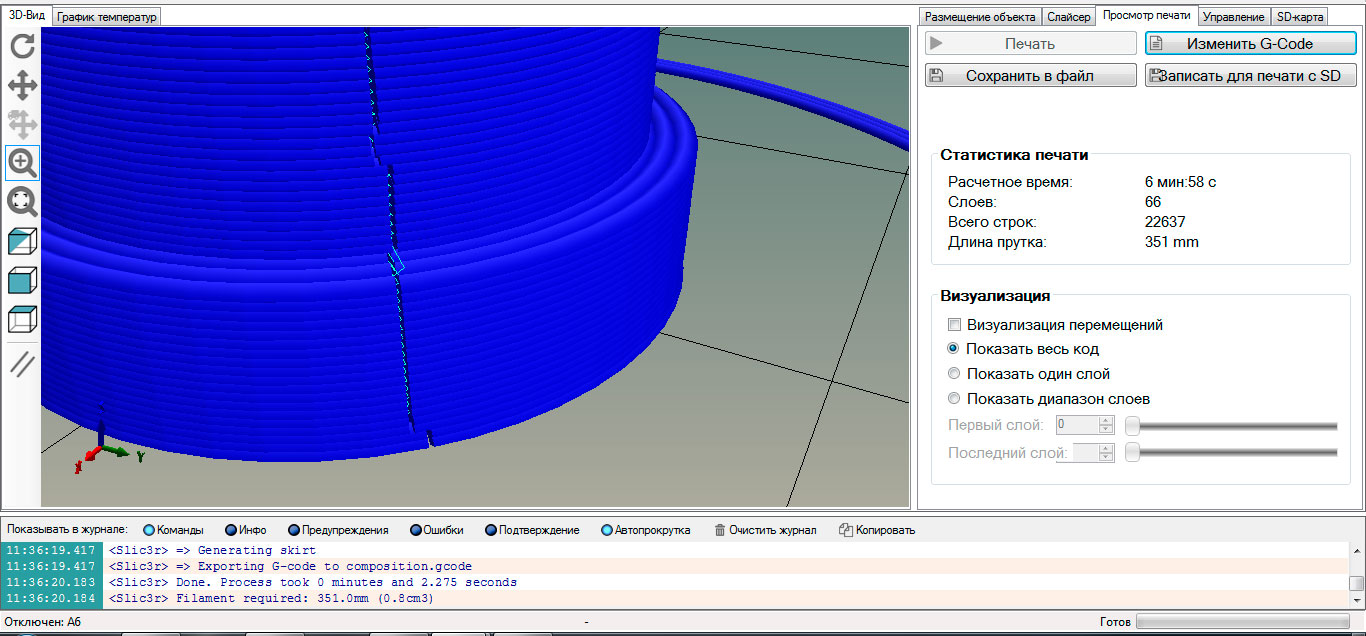This screenshot has width=1366, height=636.
Task: Click the rotate view tool icon
Action: pos(22,46)
